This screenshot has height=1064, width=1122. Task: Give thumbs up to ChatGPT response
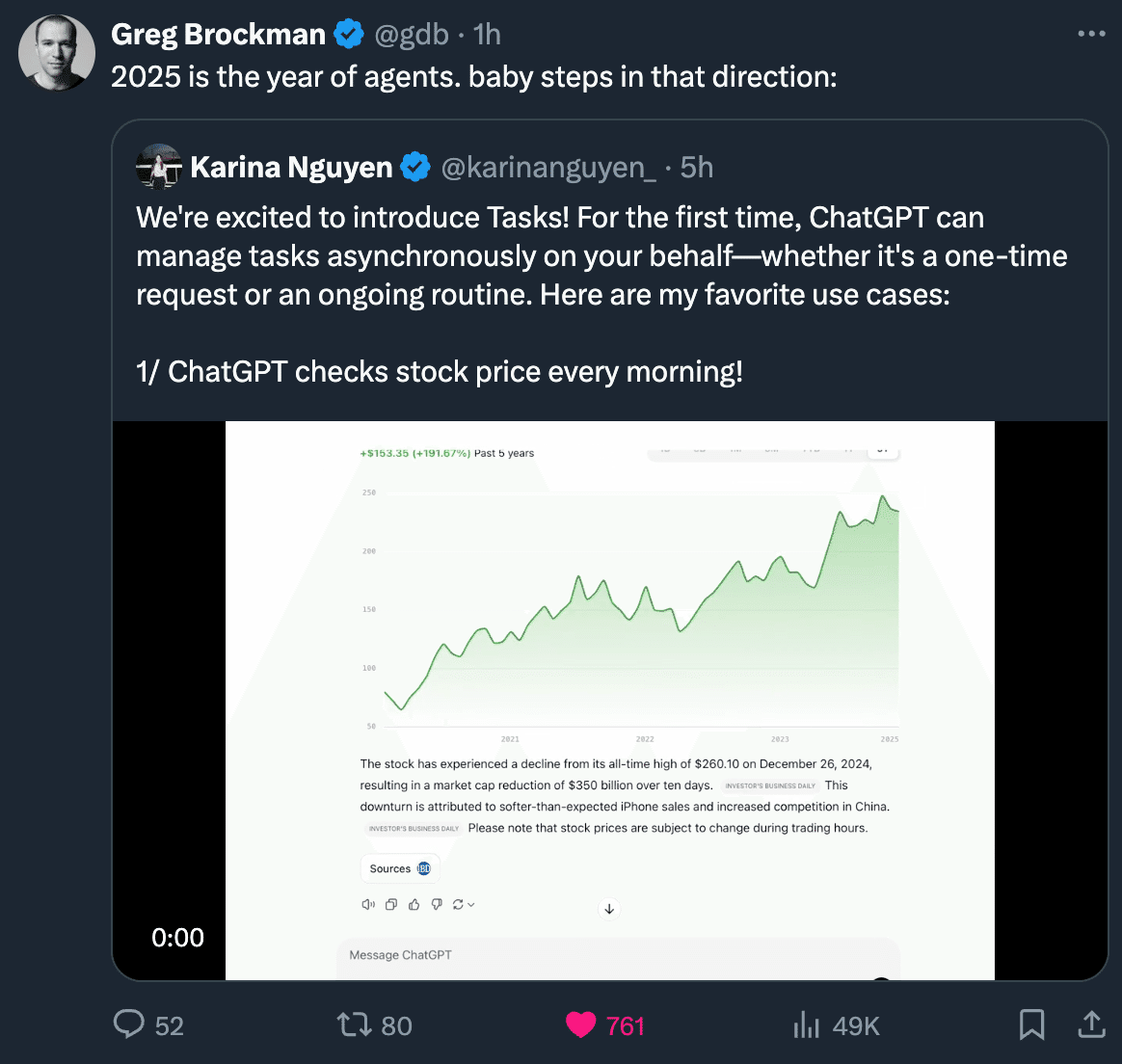click(414, 904)
